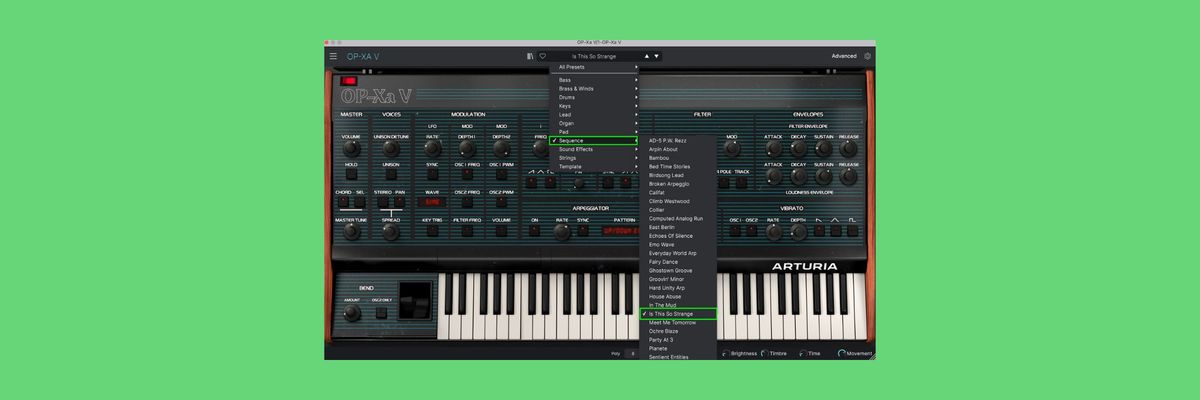Expand the Brass & Winds submenu
The image size is (1200, 400).
(595, 89)
